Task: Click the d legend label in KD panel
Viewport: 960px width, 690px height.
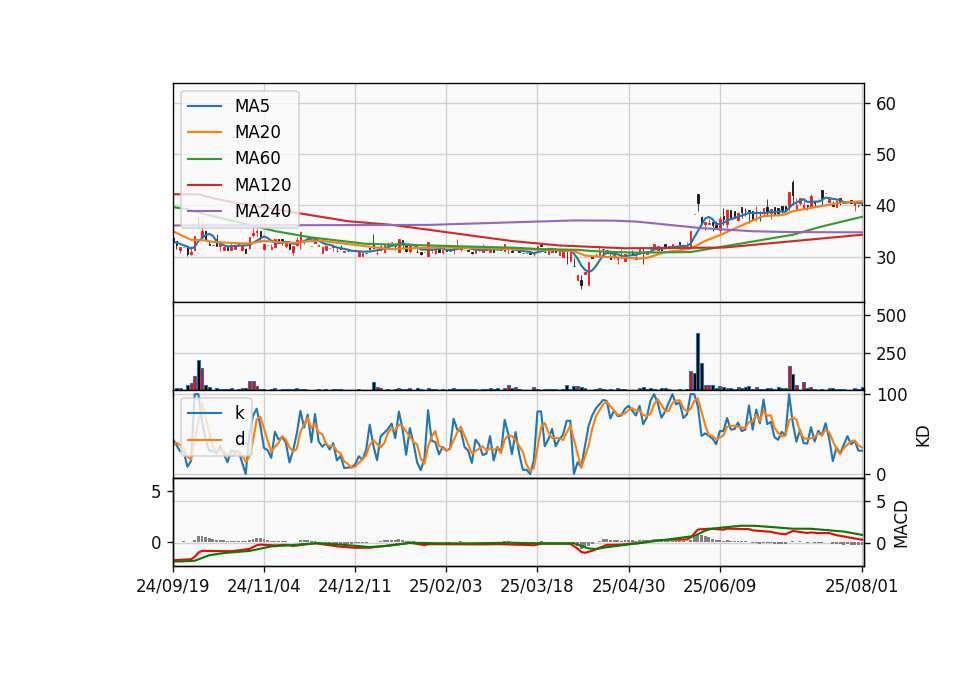Action: (240, 440)
